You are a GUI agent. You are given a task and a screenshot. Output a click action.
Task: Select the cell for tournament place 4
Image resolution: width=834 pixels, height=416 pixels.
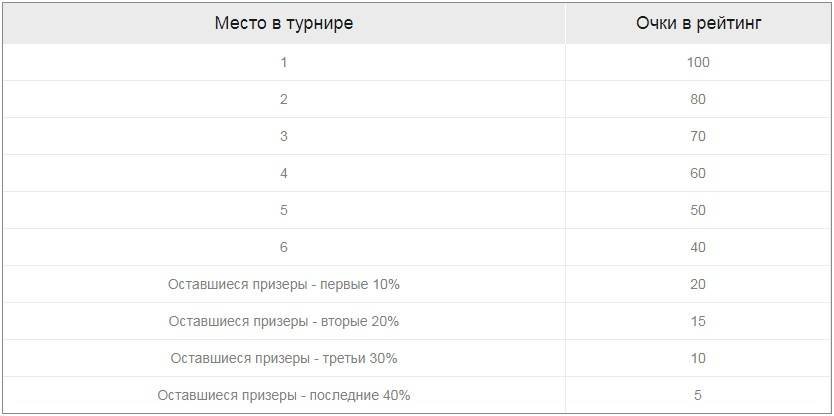[x=284, y=173]
